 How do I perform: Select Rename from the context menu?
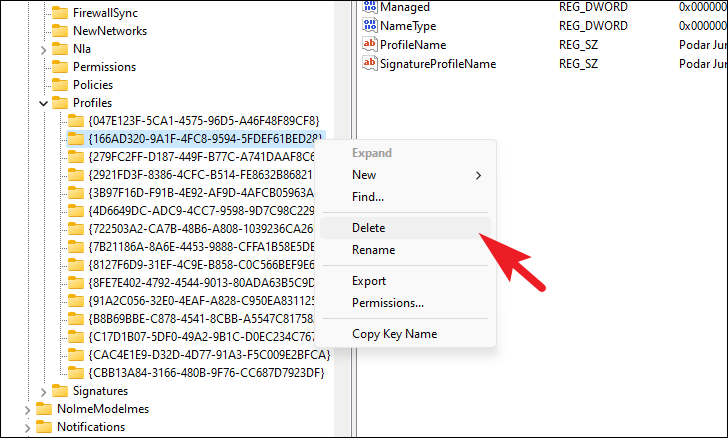373,250
